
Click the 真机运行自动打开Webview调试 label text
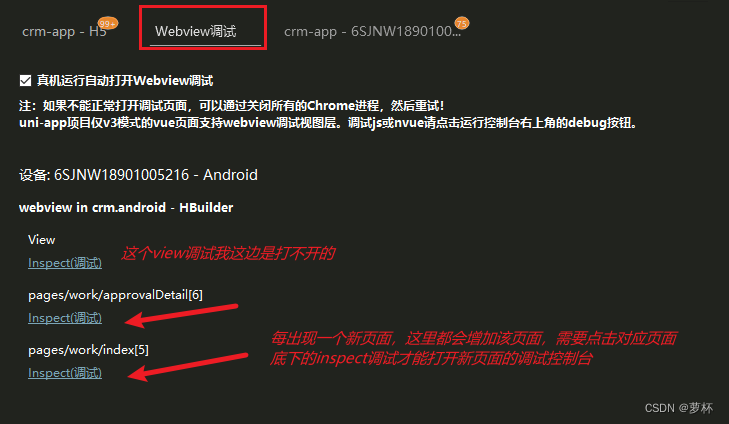tap(125, 81)
